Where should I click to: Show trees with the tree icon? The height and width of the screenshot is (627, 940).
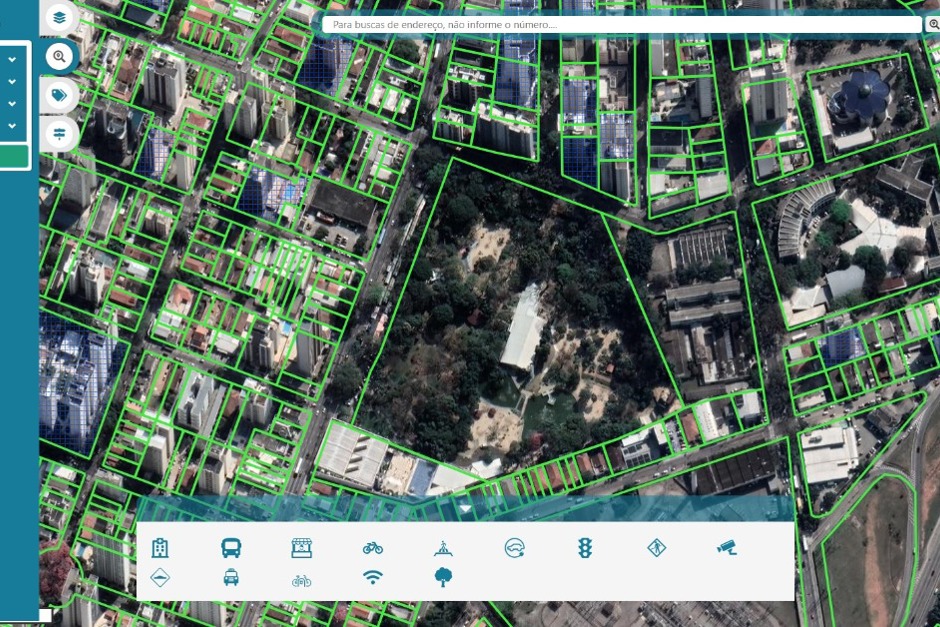point(443,578)
